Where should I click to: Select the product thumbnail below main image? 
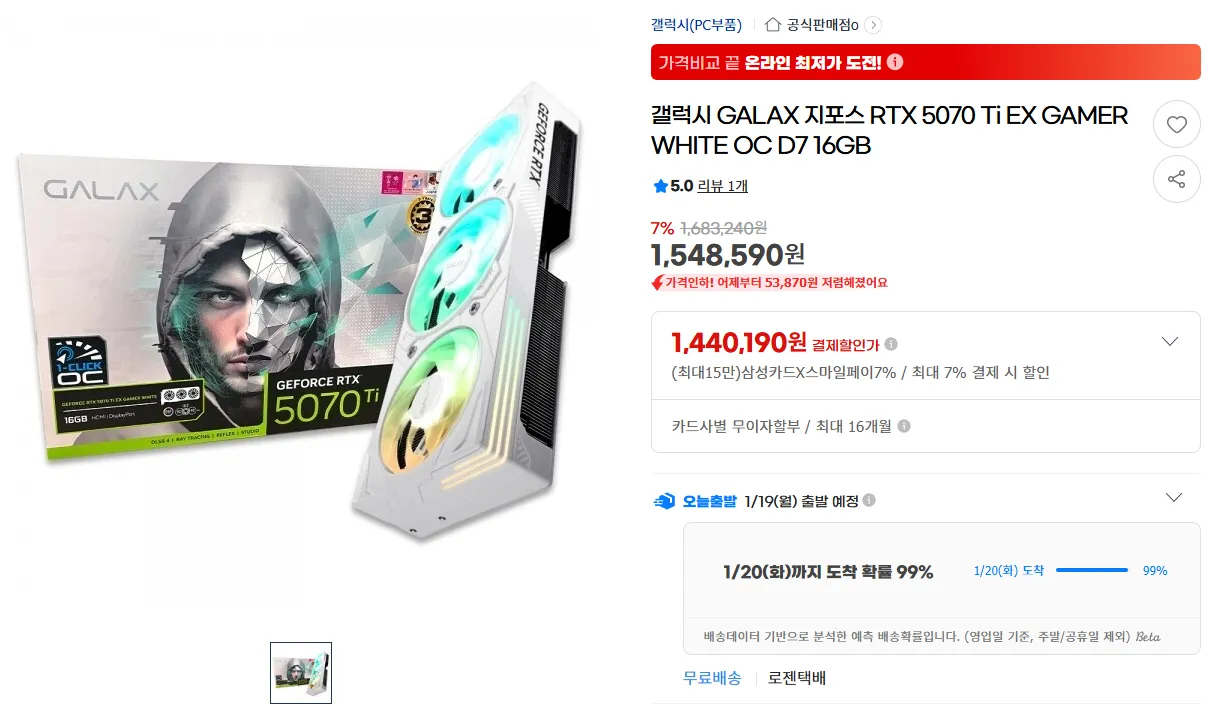pos(301,673)
